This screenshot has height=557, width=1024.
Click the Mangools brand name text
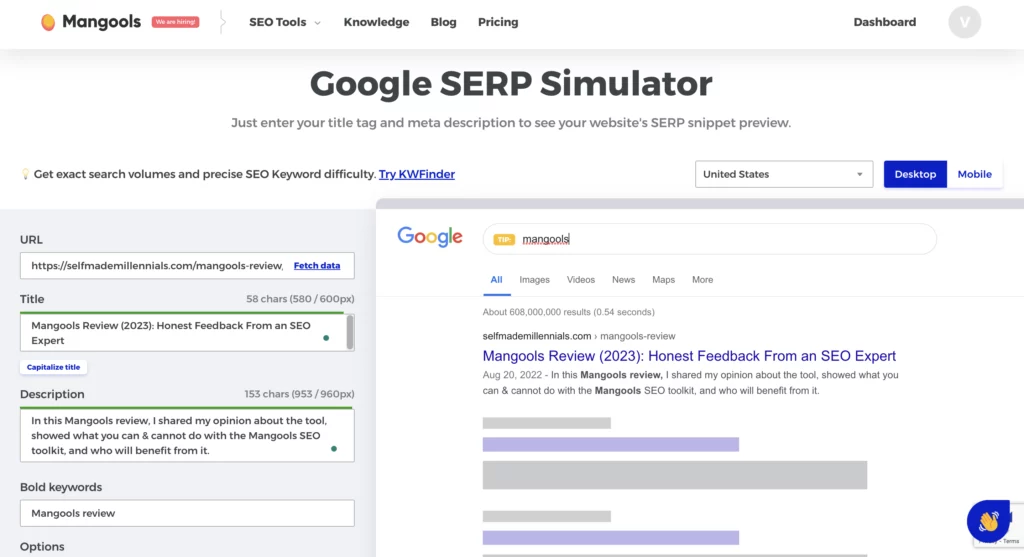[x=101, y=22]
